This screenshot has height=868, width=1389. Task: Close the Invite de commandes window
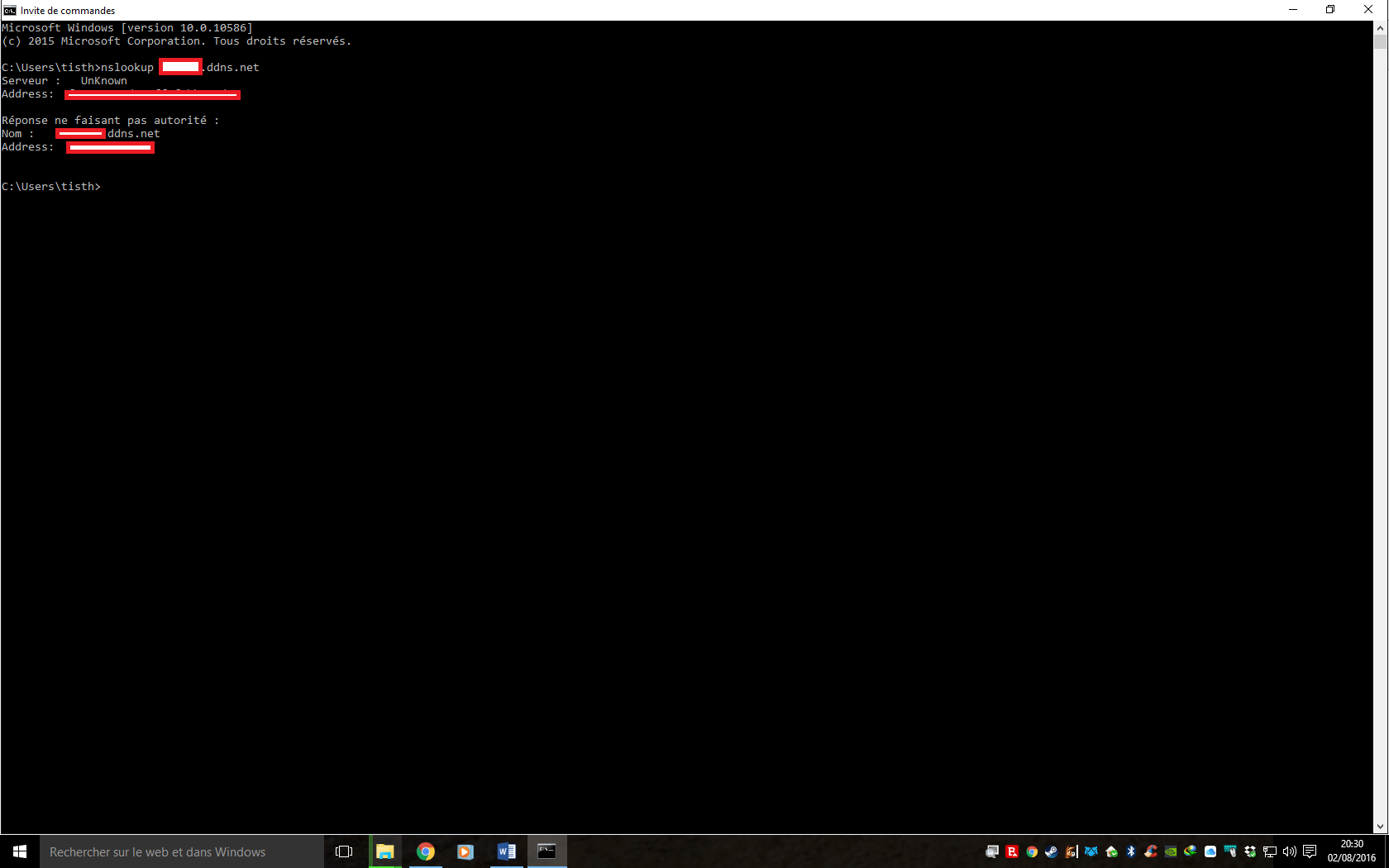1368,10
